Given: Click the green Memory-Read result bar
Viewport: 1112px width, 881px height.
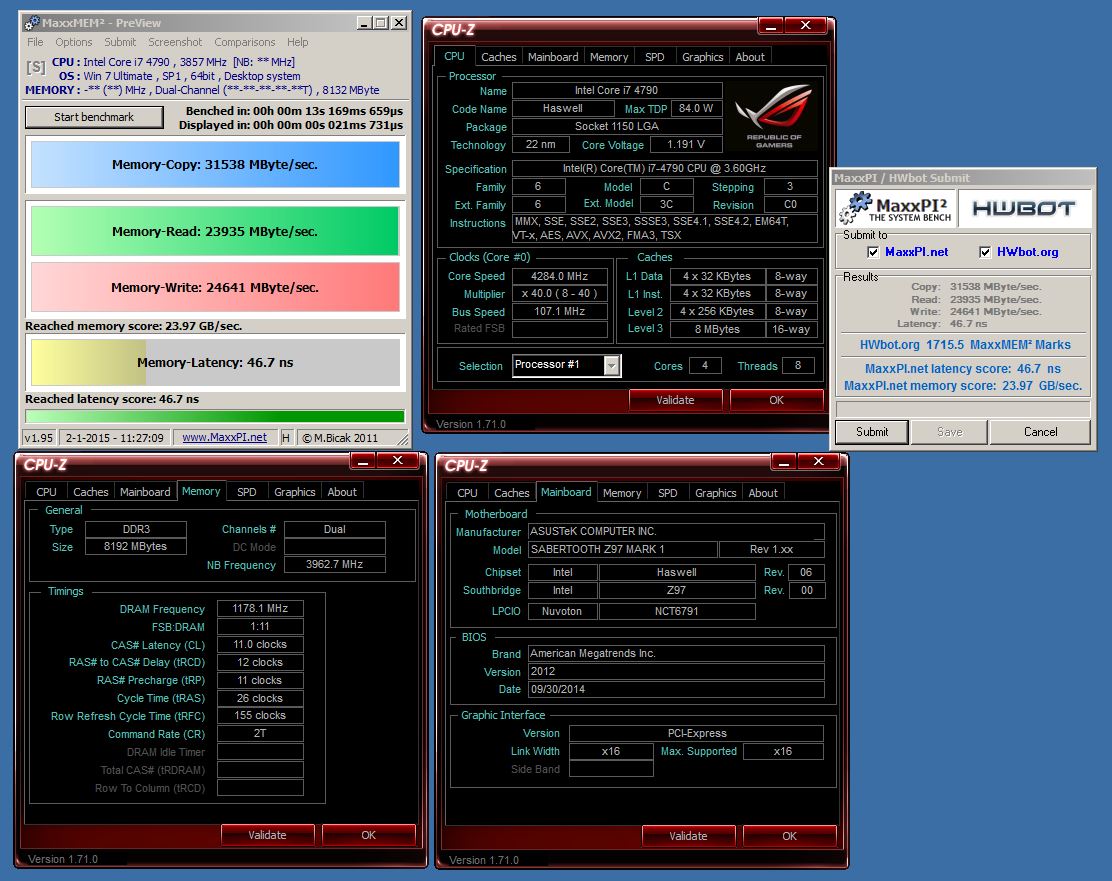Looking at the screenshot, I should (215, 231).
